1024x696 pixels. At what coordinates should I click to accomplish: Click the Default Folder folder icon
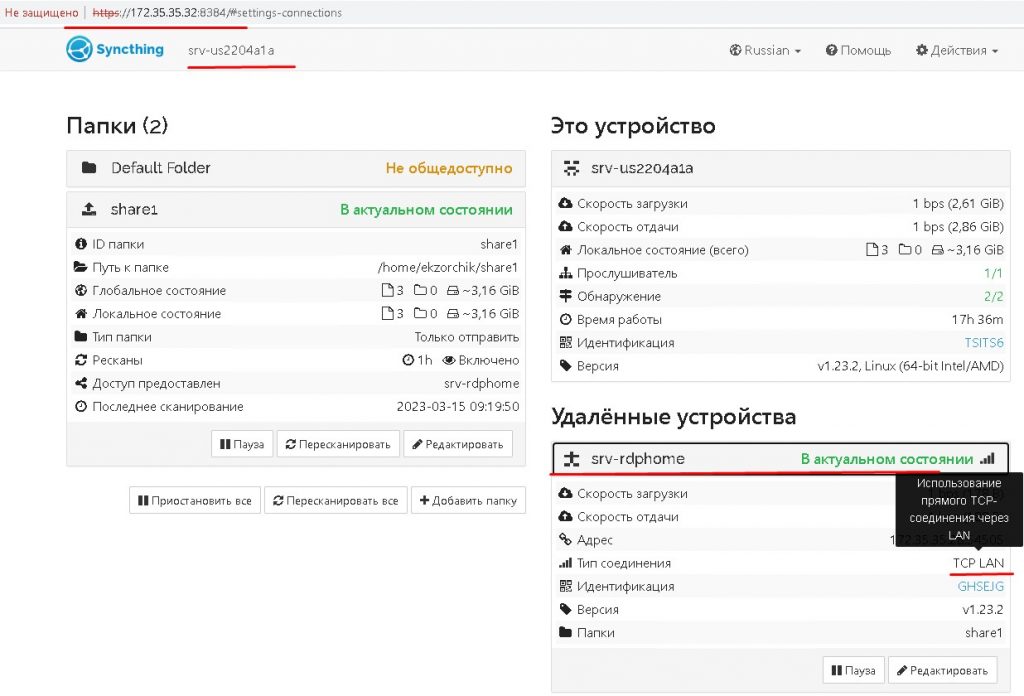89,168
